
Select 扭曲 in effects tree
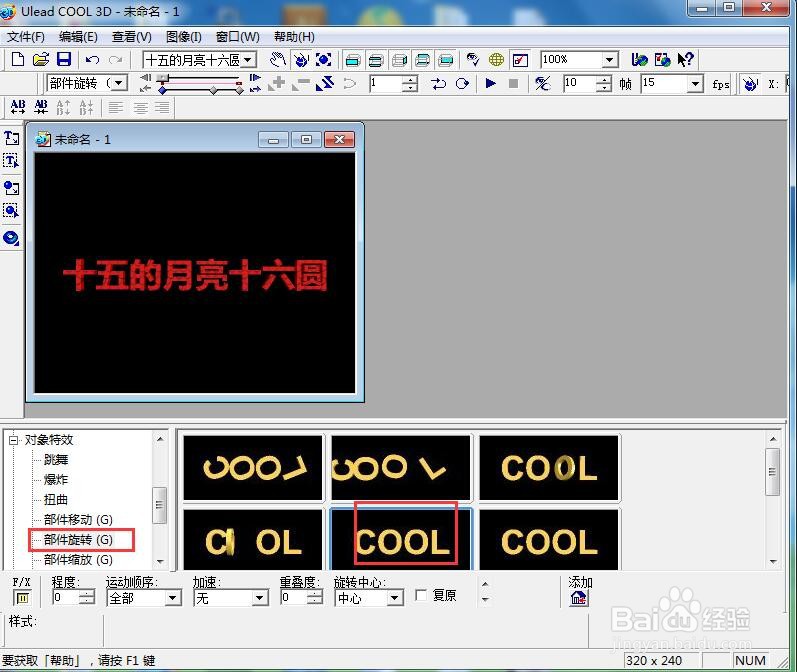click(x=55, y=499)
